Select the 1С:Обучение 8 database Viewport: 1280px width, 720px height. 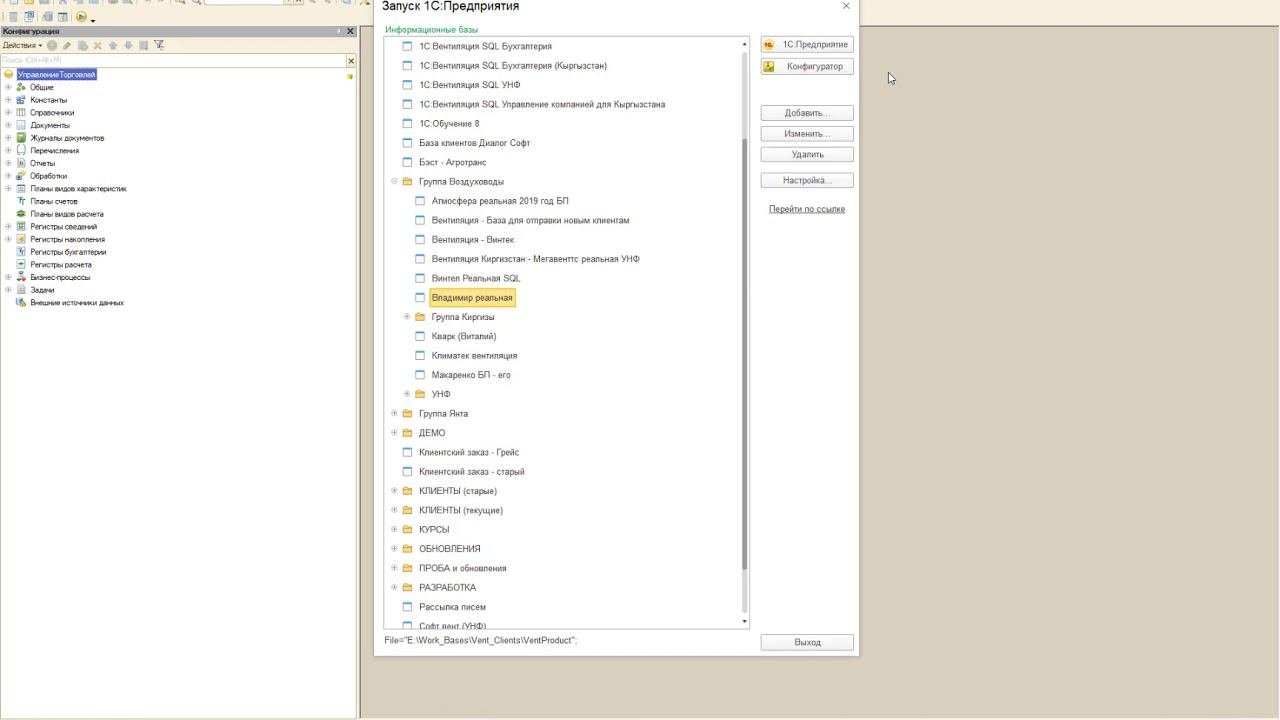pos(449,124)
